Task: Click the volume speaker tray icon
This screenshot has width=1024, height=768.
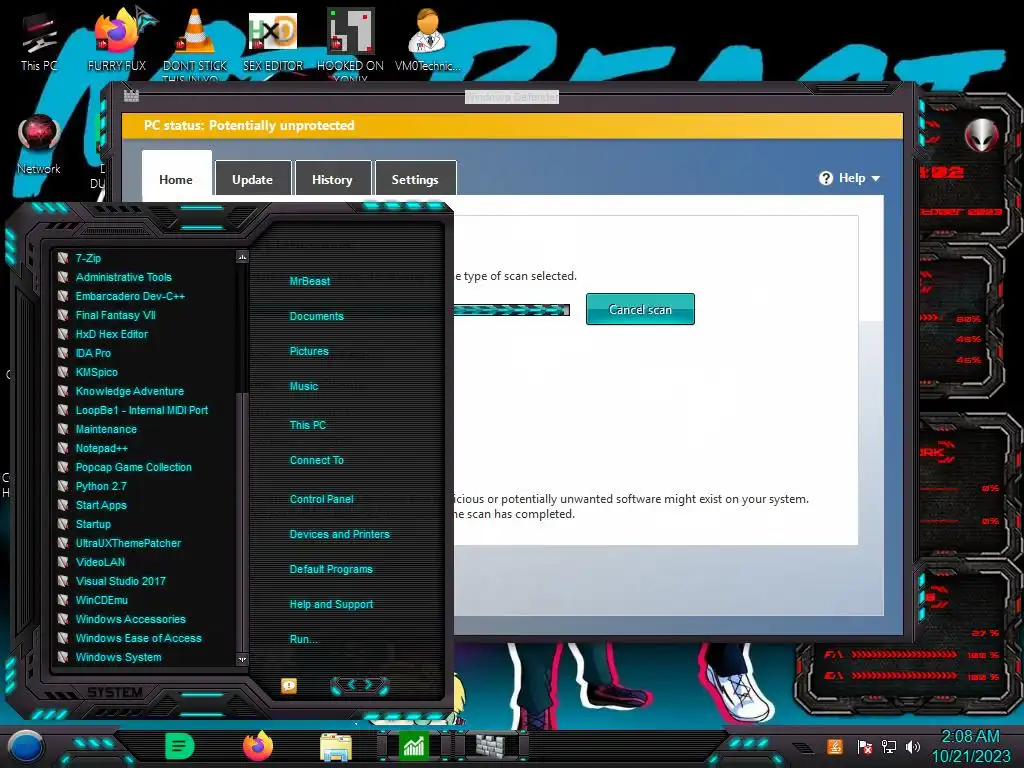Action: click(x=913, y=747)
